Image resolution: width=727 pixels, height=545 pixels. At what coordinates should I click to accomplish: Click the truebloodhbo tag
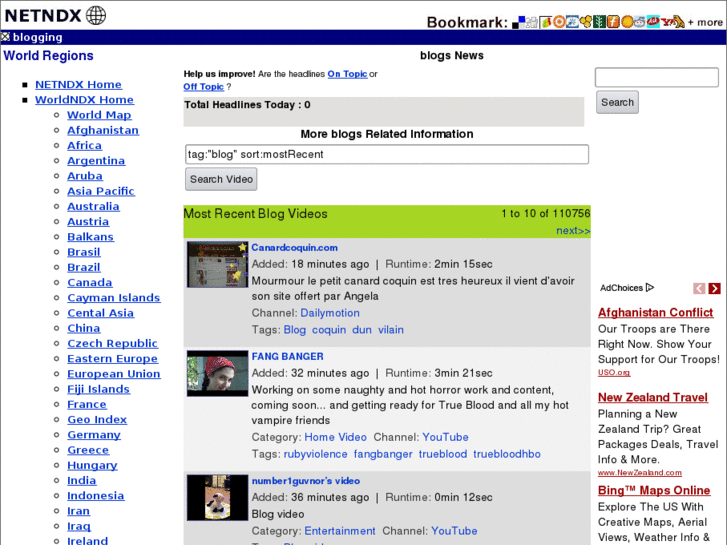[507, 454]
